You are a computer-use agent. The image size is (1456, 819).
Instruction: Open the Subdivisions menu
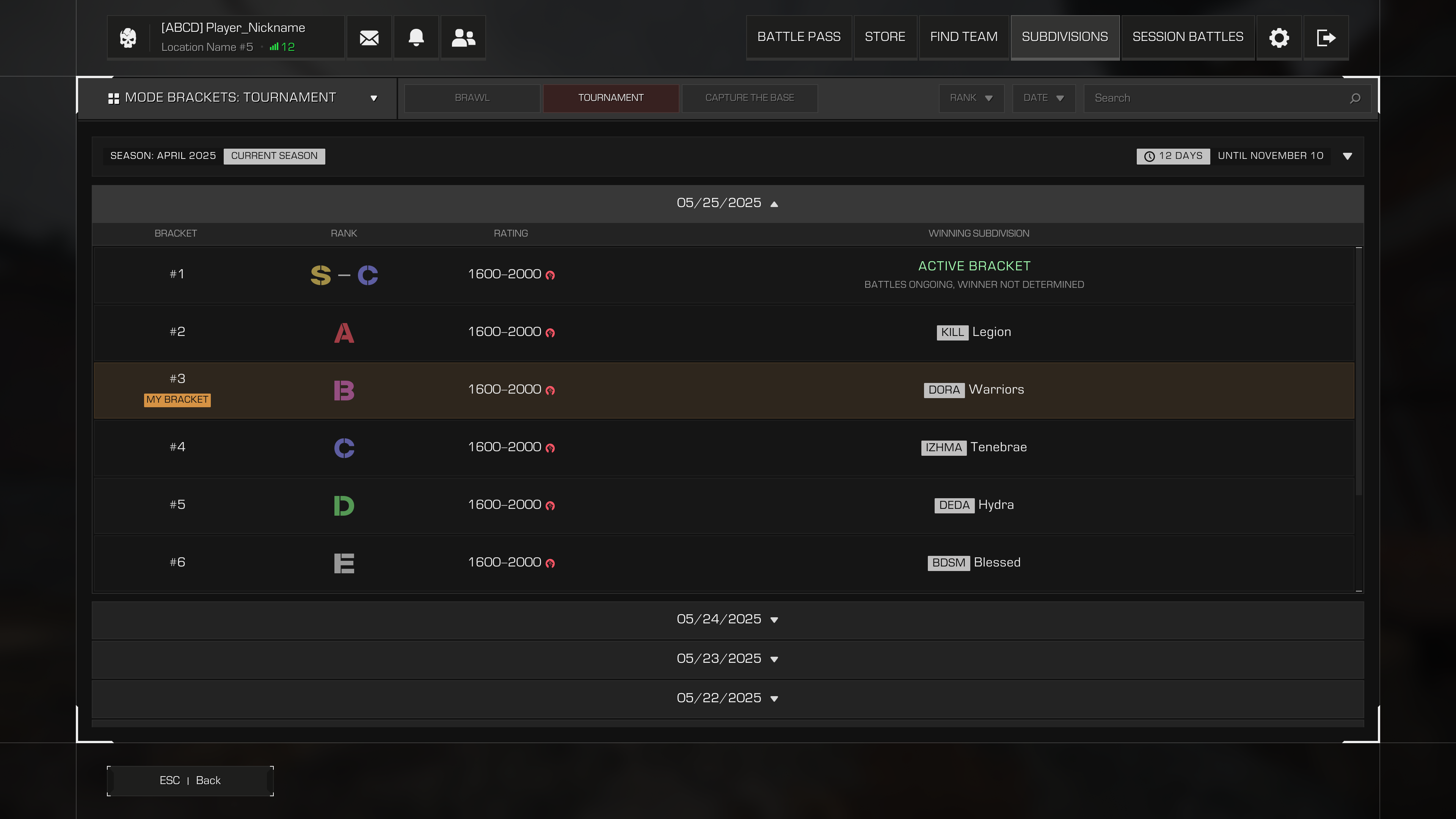pos(1065,37)
